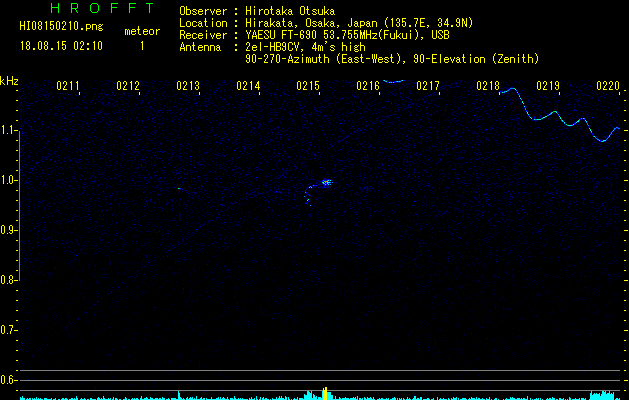
Task: Click the 1.1 kHz axis label
Action: pos(8,130)
